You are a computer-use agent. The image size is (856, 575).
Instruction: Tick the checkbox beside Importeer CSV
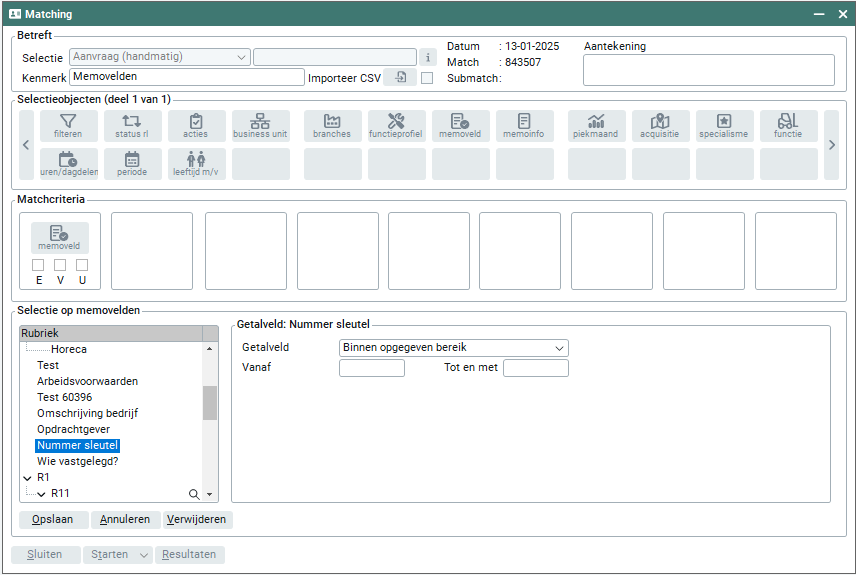coord(427,78)
